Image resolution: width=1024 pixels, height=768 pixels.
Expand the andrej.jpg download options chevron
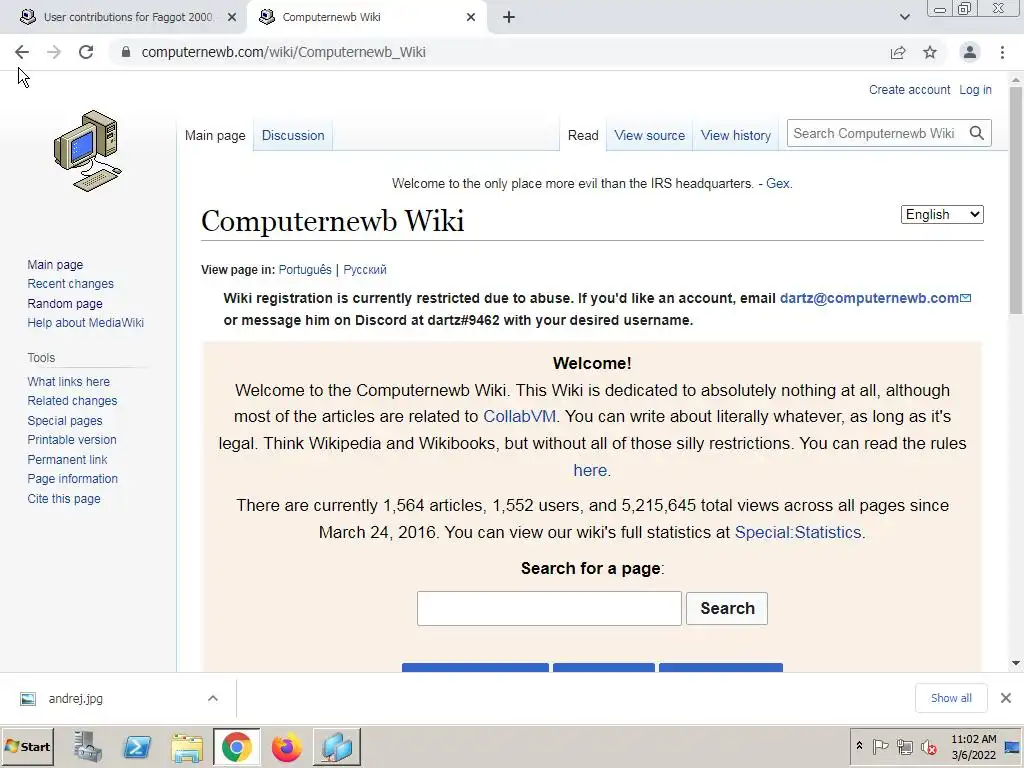tap(213, 698)
